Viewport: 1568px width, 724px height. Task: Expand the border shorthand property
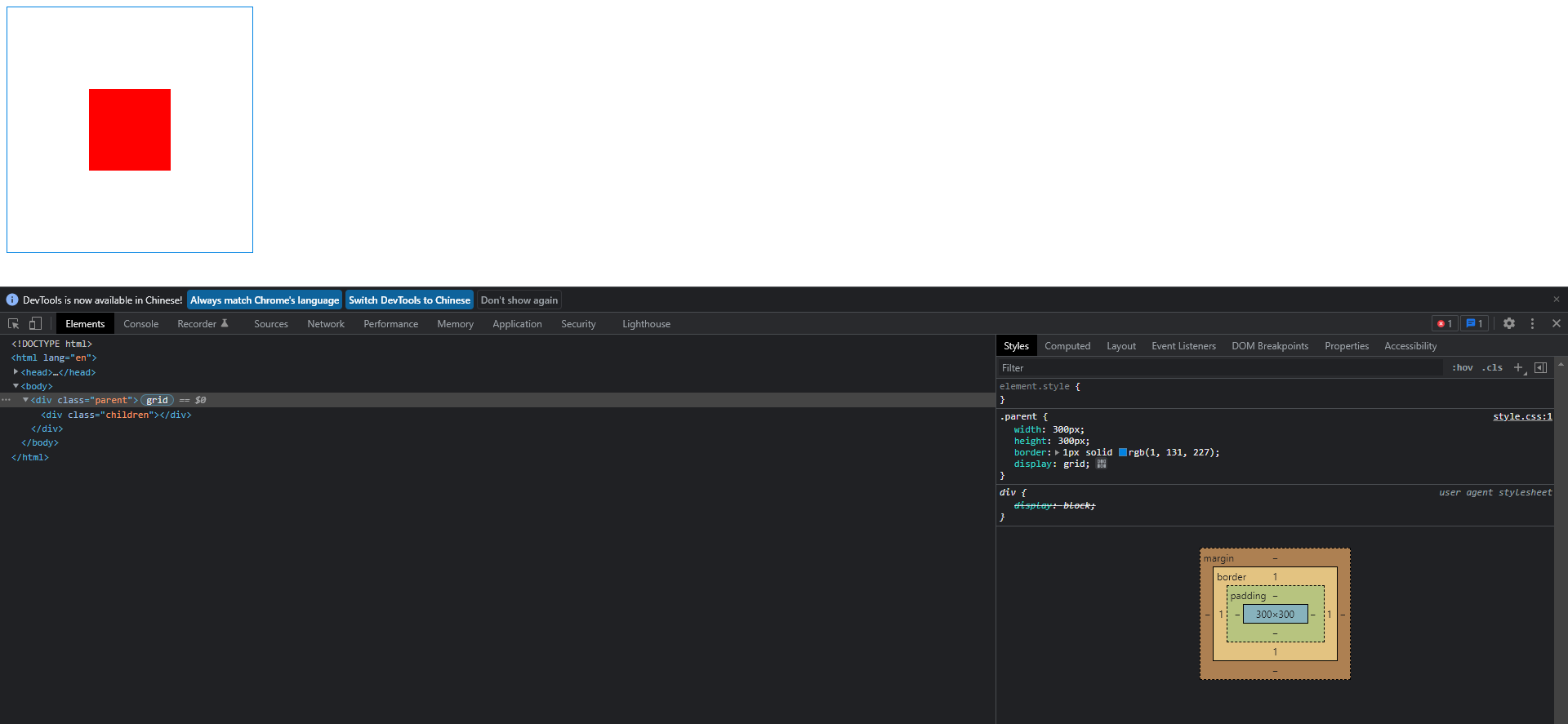1057,452
